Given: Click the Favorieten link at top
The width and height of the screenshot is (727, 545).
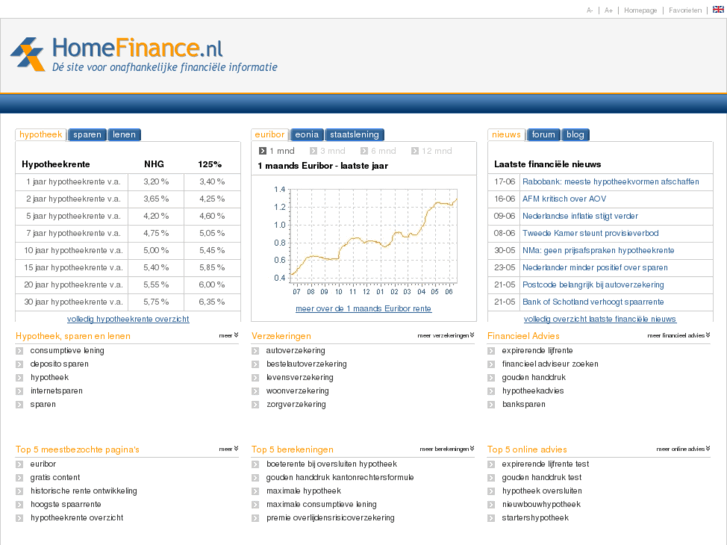Looking at the screenshot, I should (x=685, y=10).
